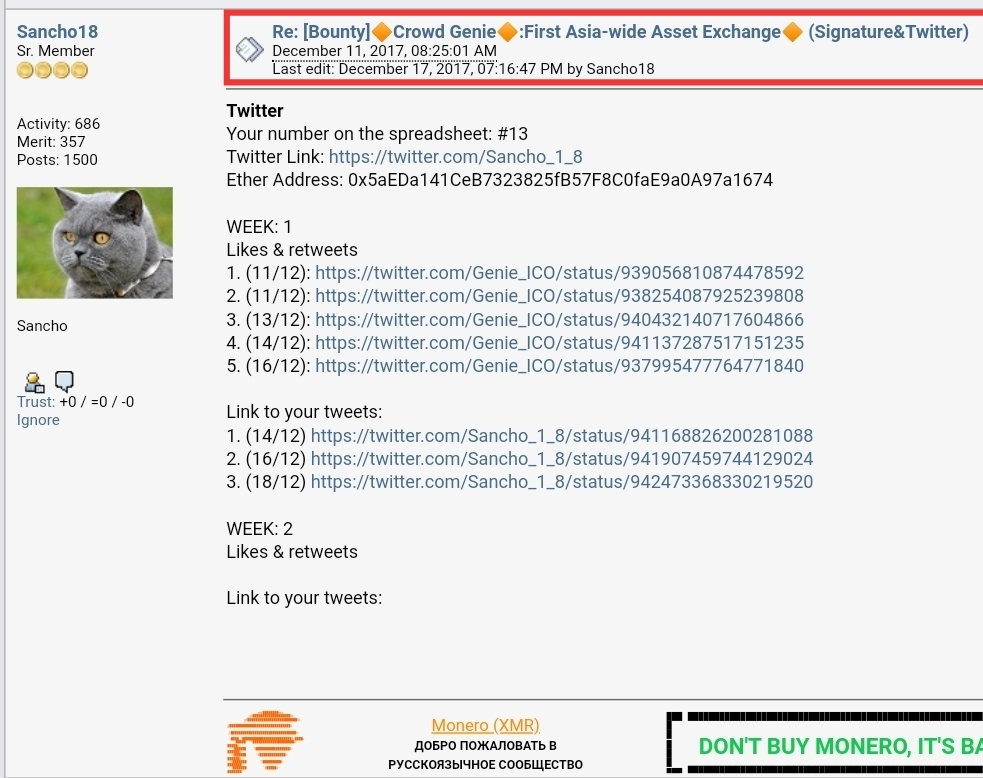Click the view profile icon under Sancho

(x=34, y=381)
